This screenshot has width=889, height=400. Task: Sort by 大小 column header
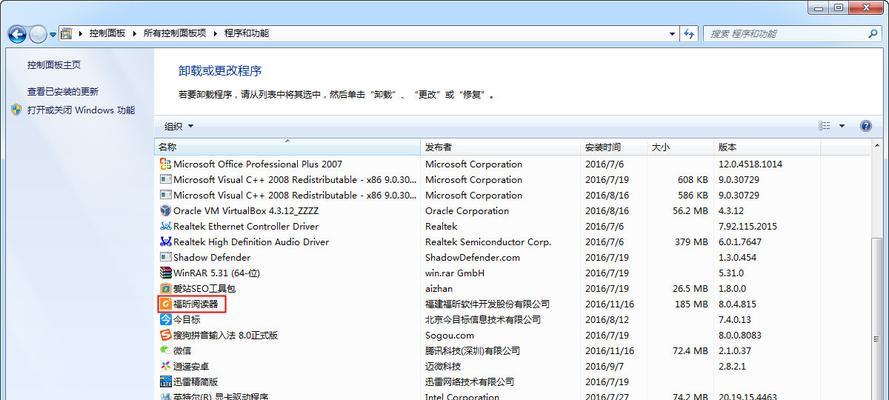pos(680,147)
